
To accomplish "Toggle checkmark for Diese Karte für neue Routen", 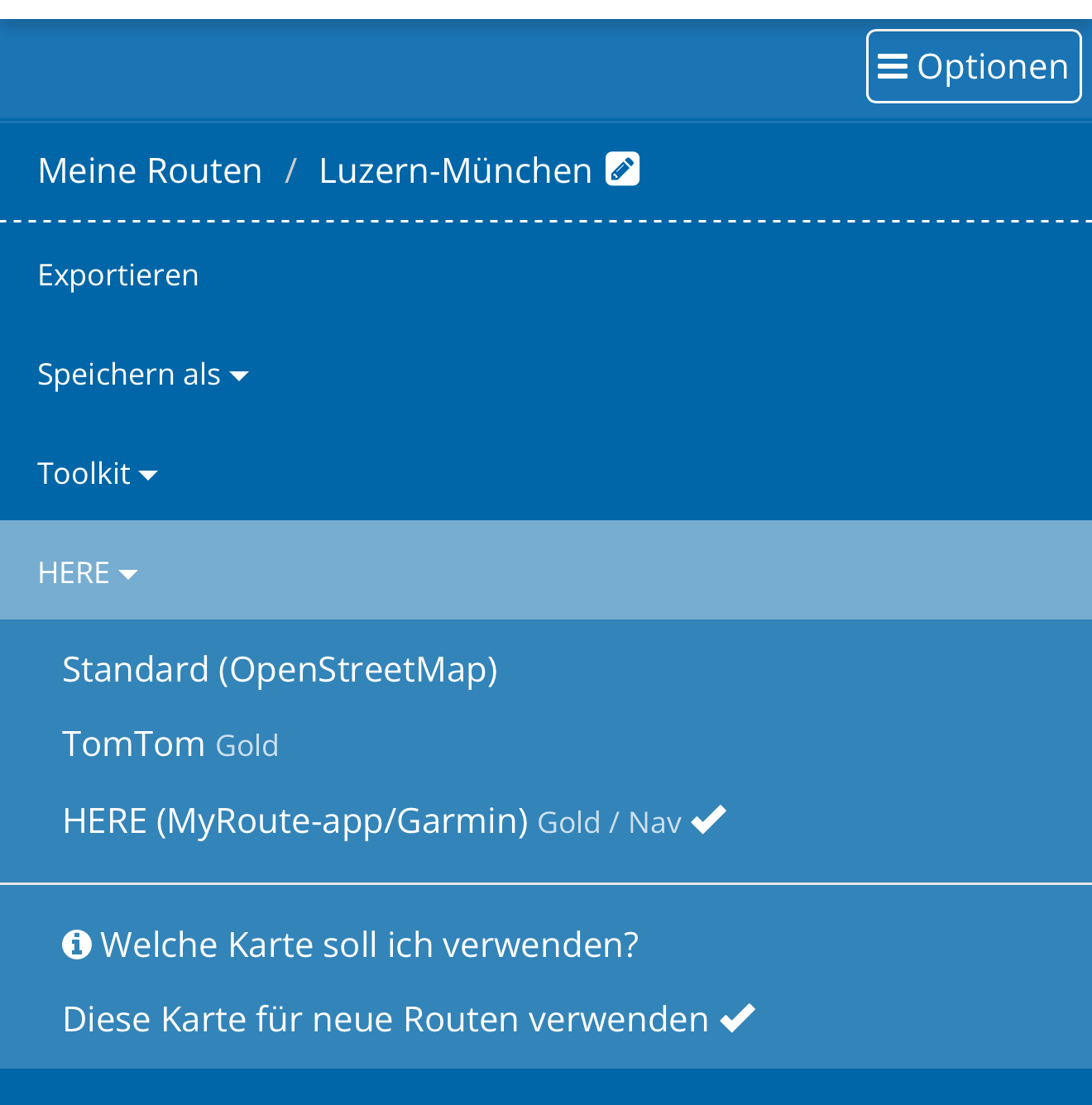I will [x=738, y=1018].
